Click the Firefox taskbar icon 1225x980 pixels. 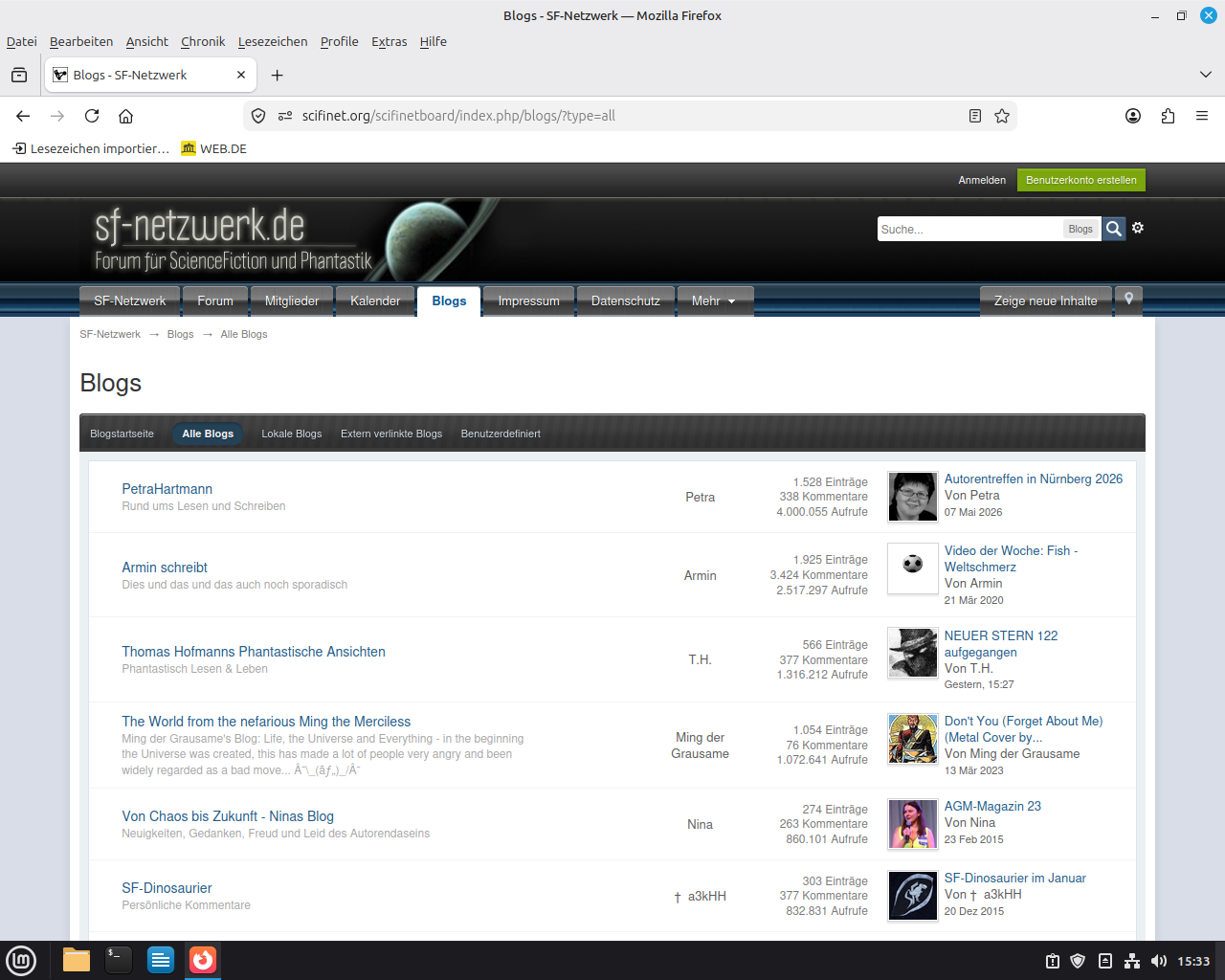pyautogui.click(x=203, y=960)
